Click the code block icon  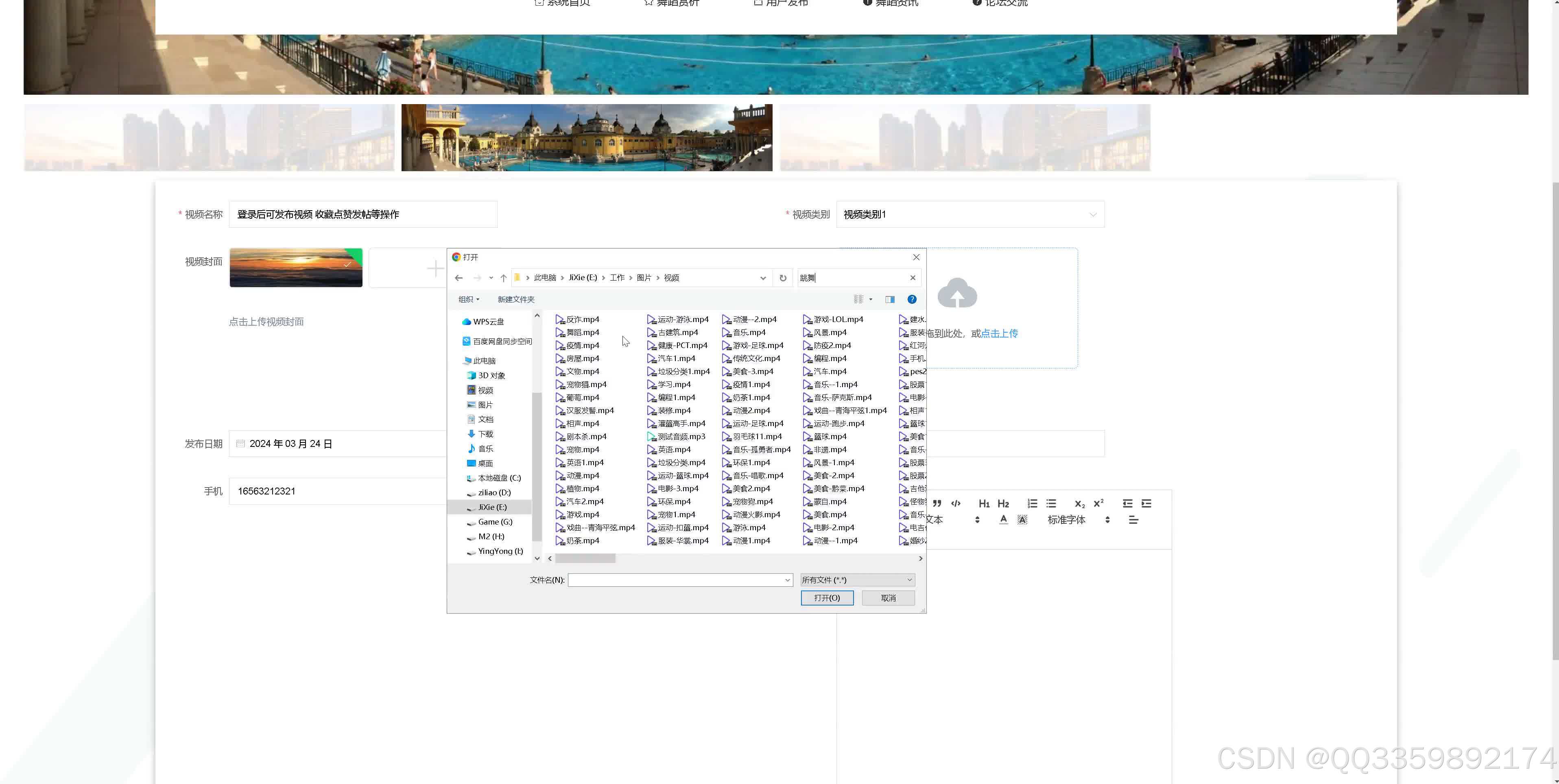coord(956,503)
